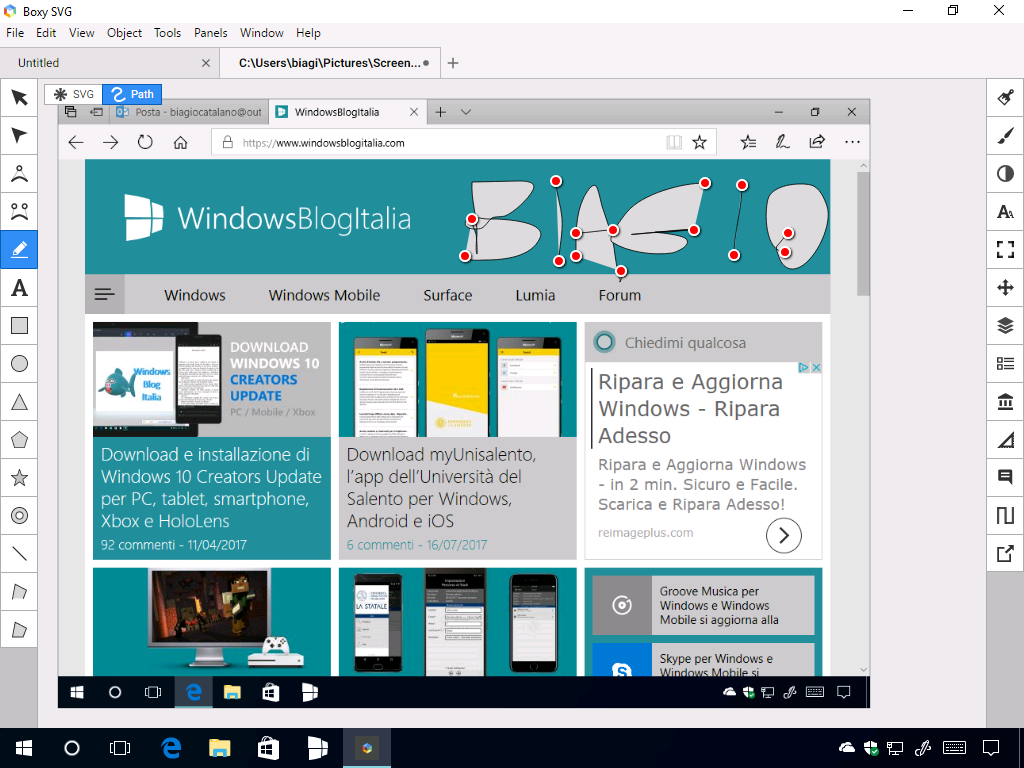The image size is (1024, 768).
Task: Click the Home icon in embedded Edge toolbar
Action: tap(180, 142)
